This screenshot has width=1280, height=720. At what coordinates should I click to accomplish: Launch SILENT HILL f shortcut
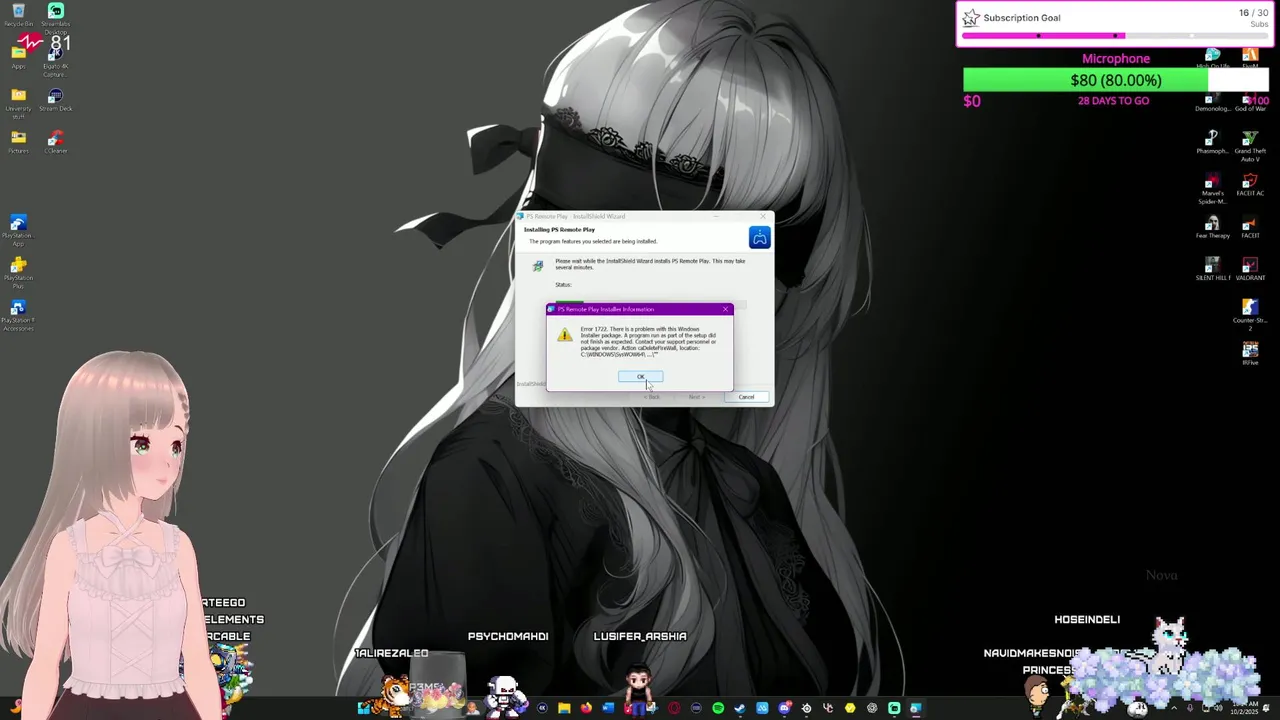1212,268
